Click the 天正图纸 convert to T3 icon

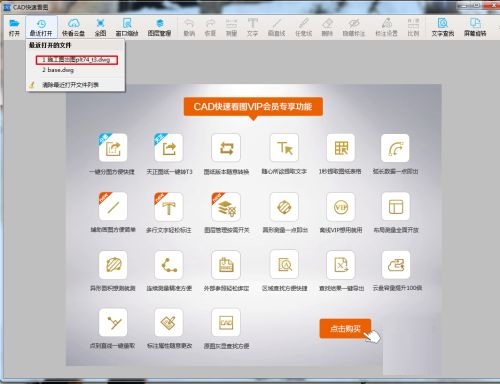[169, 148]
